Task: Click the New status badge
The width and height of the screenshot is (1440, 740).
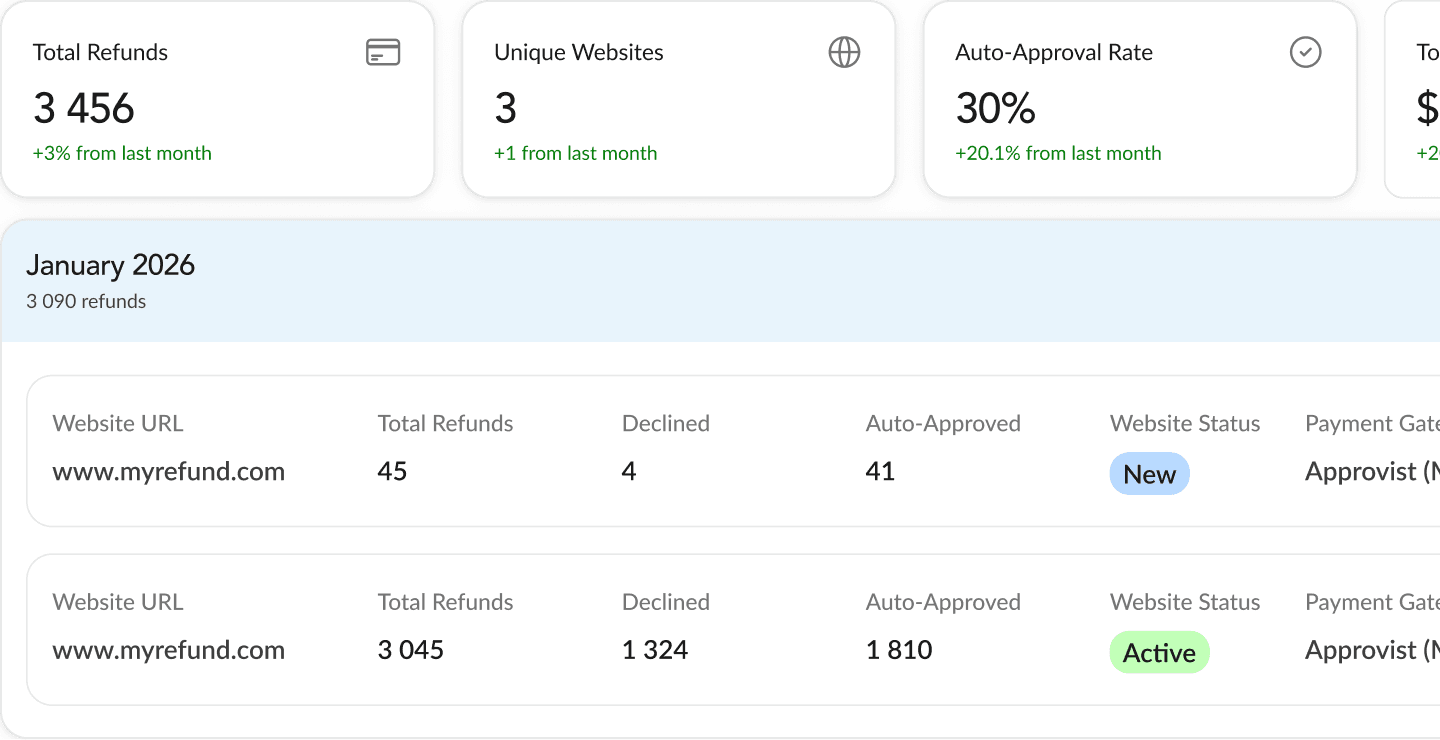Action: tap(1150, 474)
